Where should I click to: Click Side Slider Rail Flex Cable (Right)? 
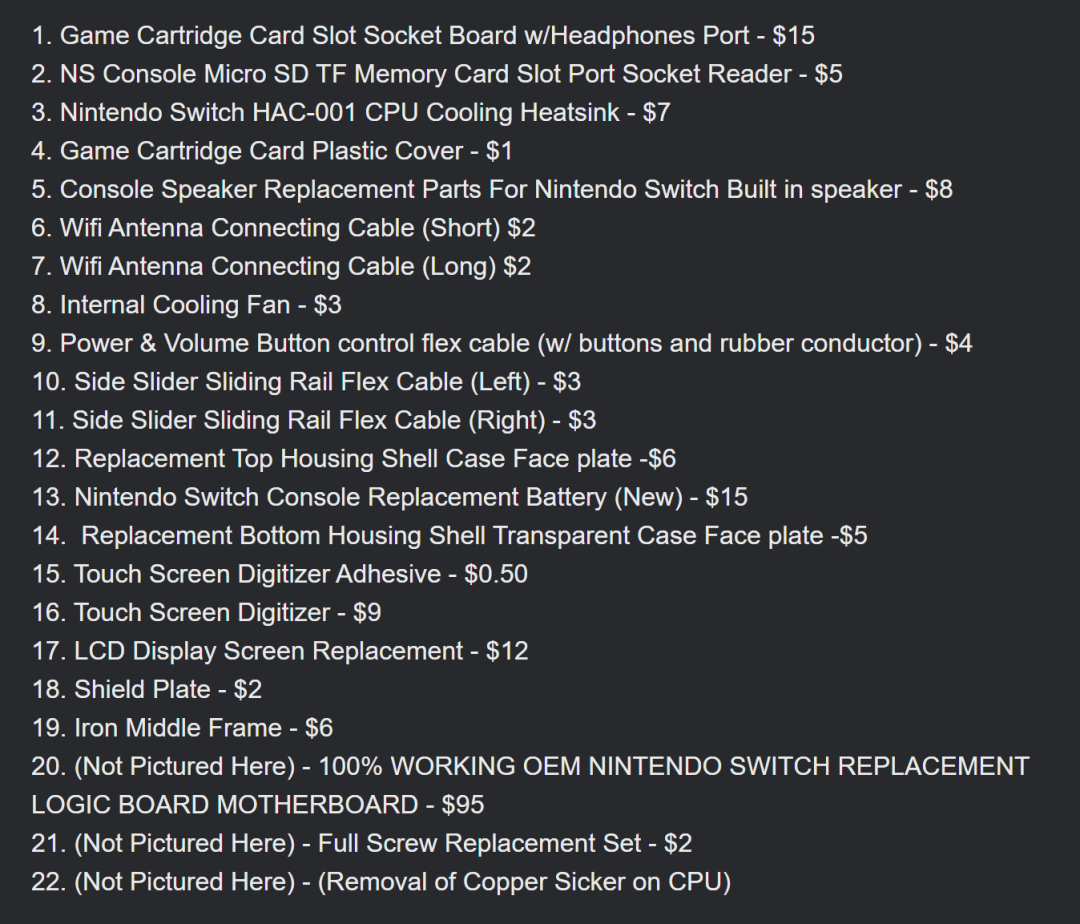click(x=314, y=421)
